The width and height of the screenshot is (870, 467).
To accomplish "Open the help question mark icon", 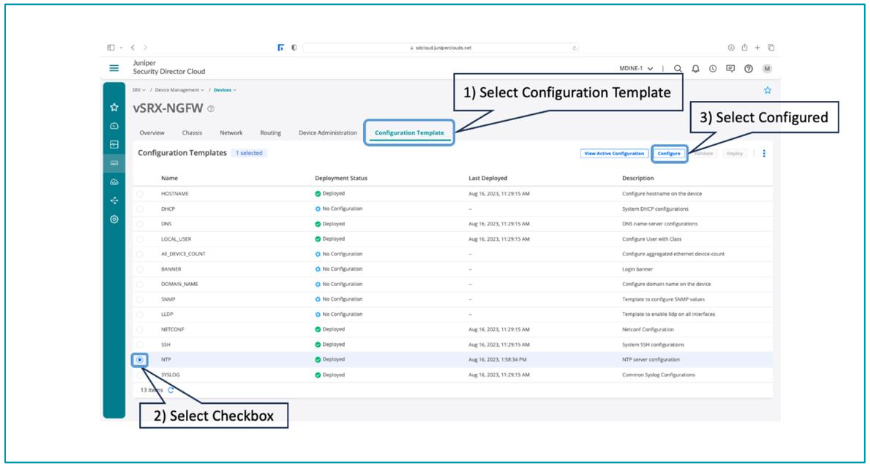I will click(748, 69).
